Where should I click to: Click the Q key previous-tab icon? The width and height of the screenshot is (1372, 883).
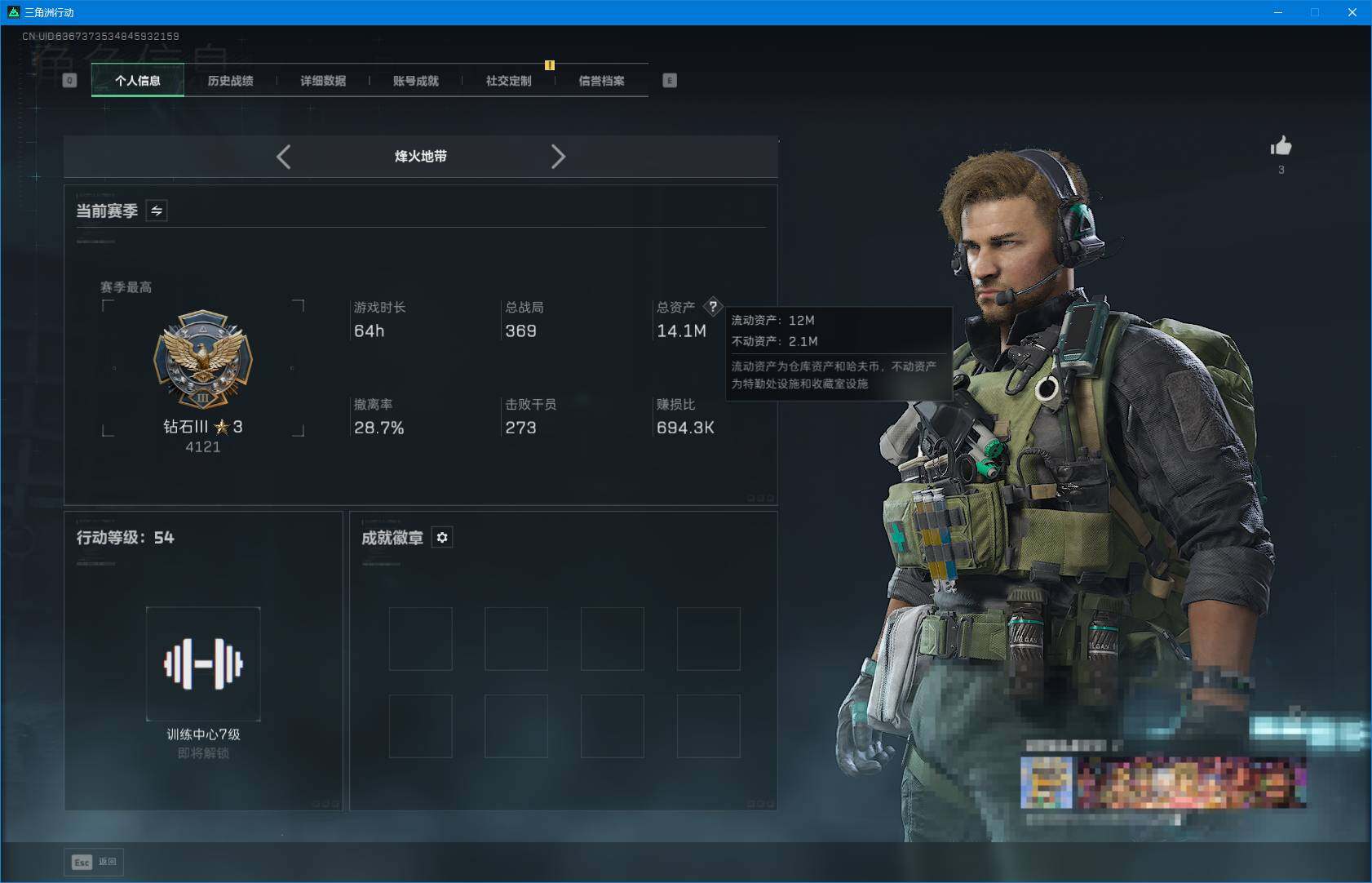coord(70,80)
